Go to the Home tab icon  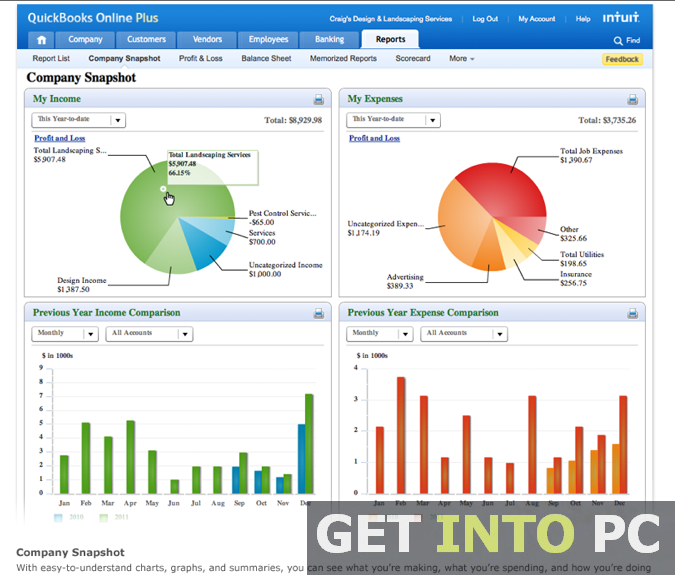pos(41,40)
